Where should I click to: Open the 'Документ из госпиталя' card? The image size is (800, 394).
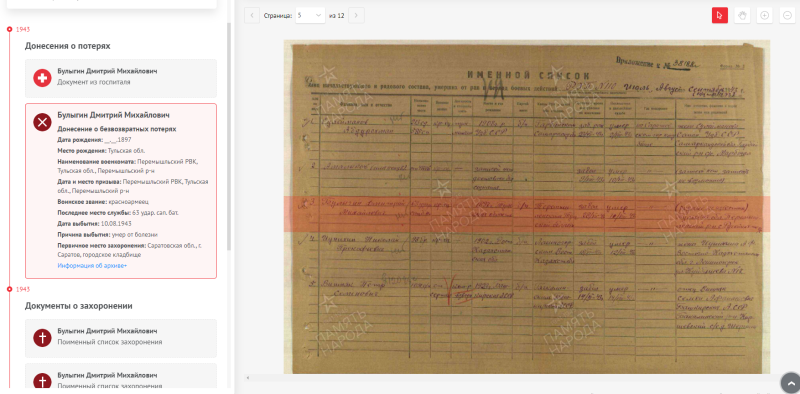121,78
